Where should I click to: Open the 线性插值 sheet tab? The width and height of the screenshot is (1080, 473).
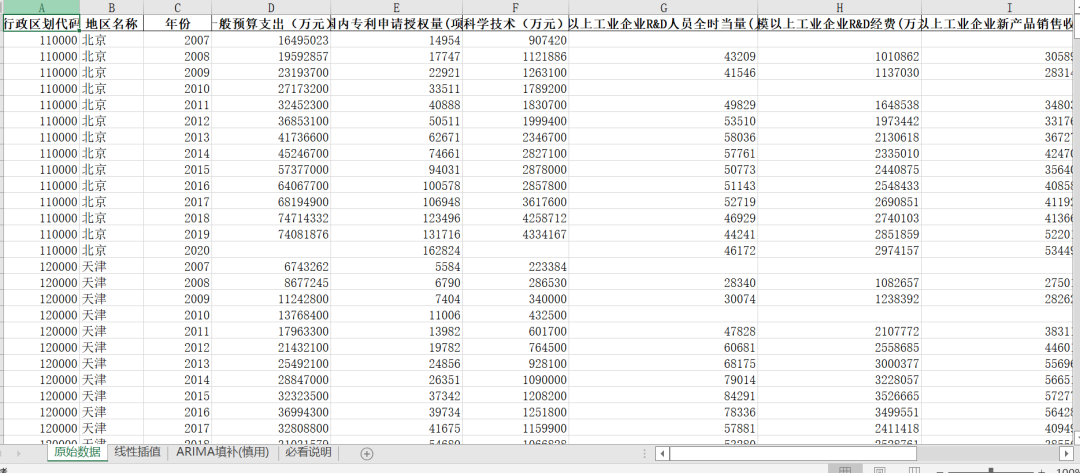pyautogui.click(x=138, y=452)
